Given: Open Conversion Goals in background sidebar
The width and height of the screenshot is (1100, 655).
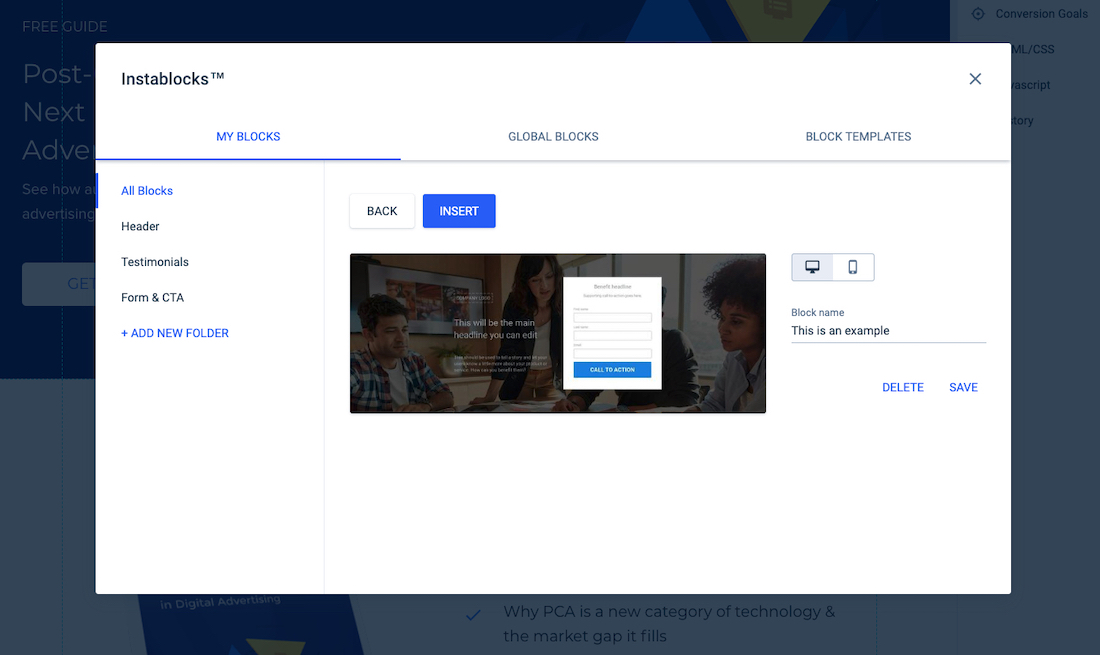Looking at the screenshot, I should (x=1041, y=13).
